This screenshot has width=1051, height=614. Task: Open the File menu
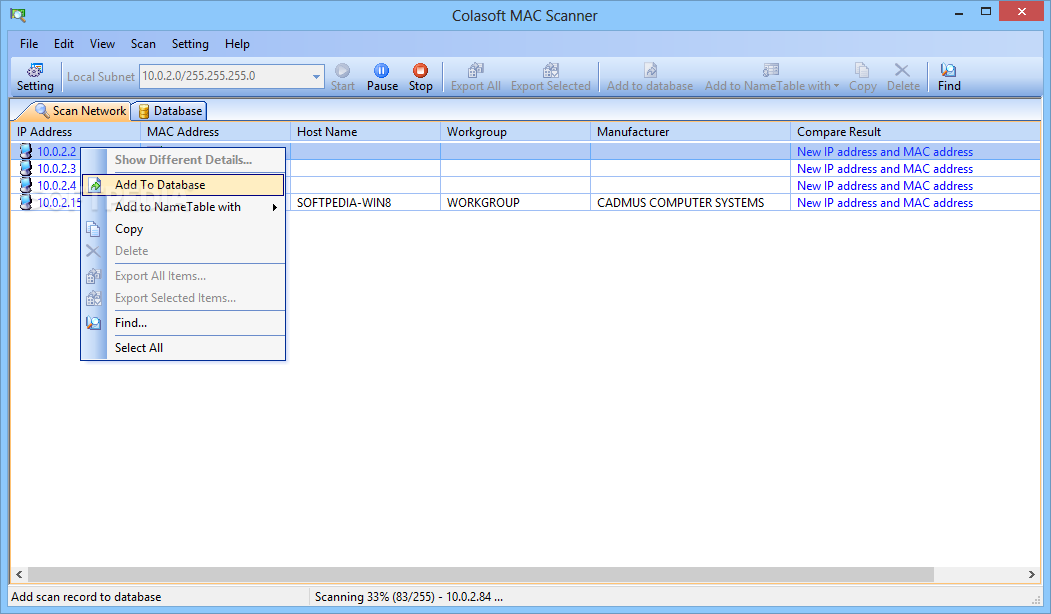pos(29,44)
